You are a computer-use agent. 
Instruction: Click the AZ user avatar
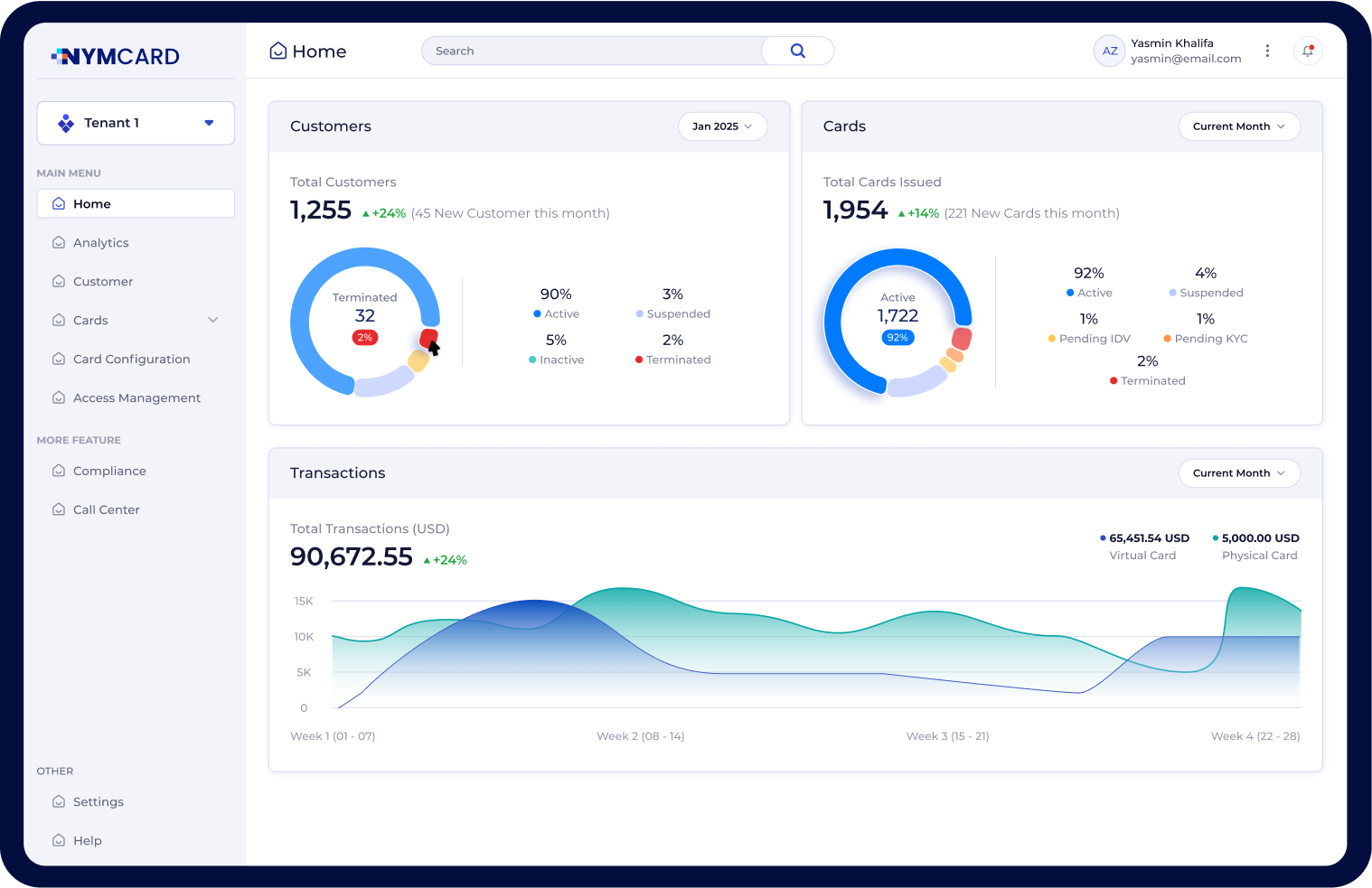[x=1109, y=51]
